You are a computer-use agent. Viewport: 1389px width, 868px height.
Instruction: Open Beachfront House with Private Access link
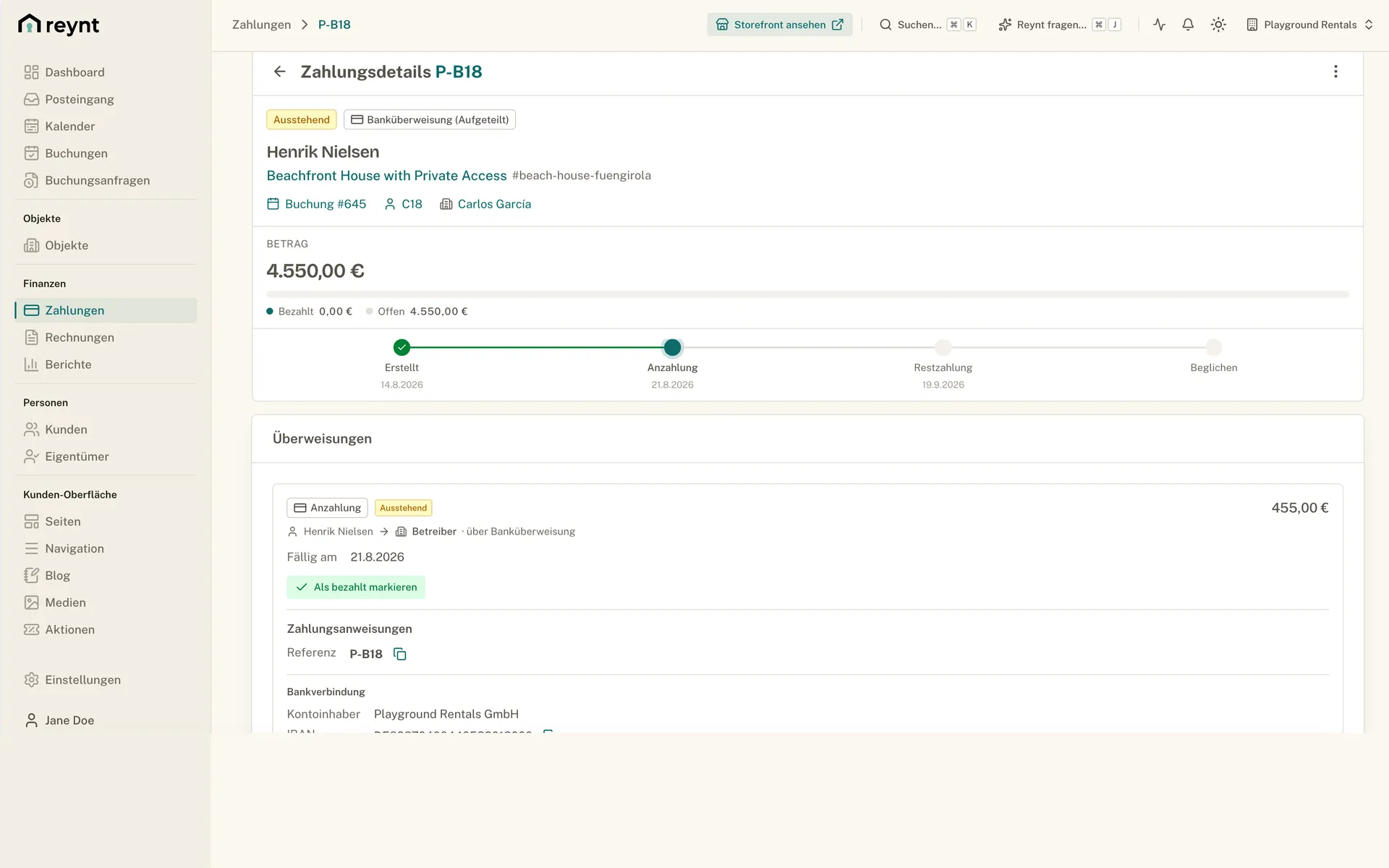pyautogui.click(x=386, y=176)
